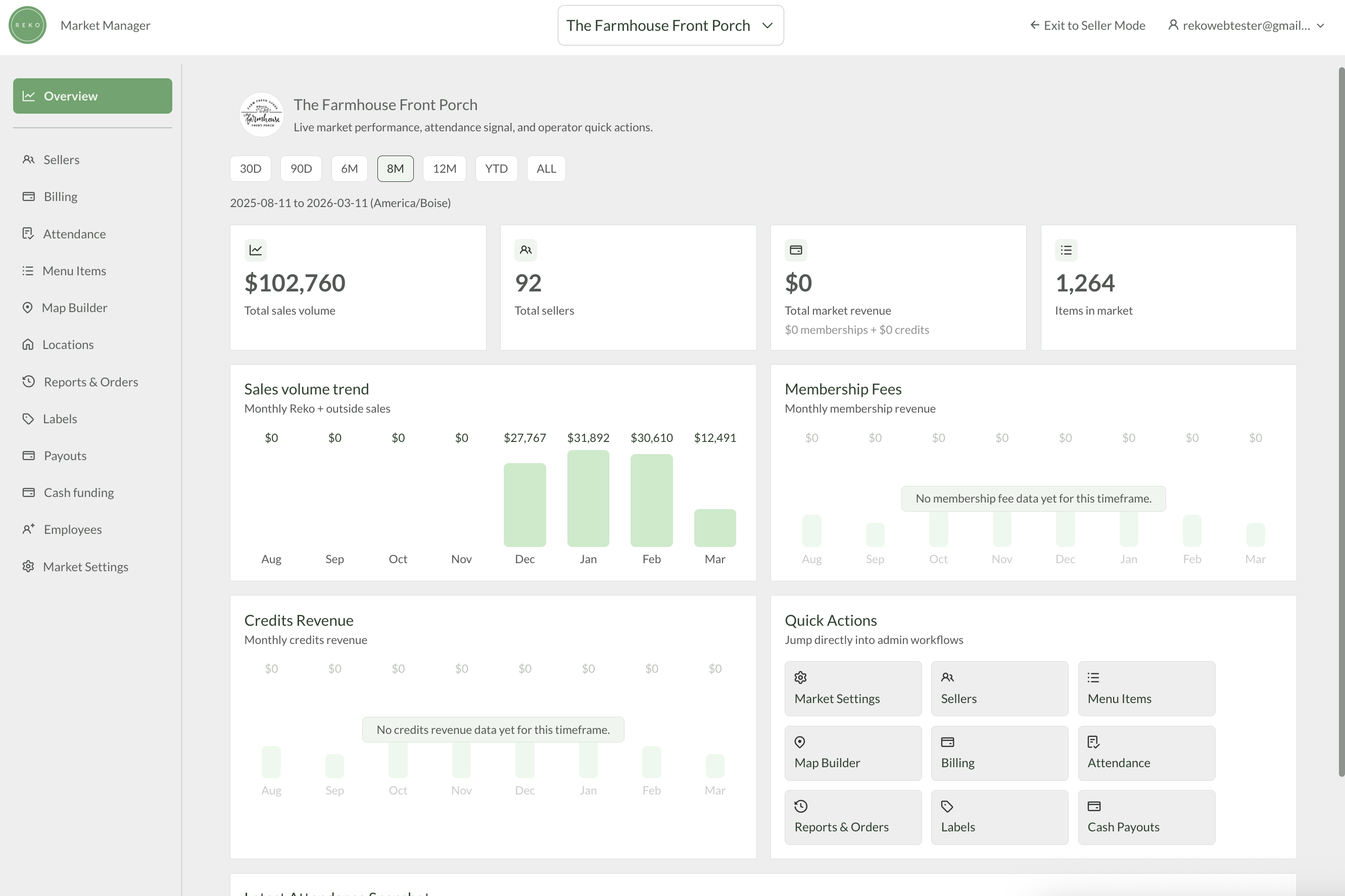Image resolution: width=1345 pixels, height=896 pixels.
Task: Select the ALL timeframe
Action: pyautogui.click(x=547, y=169)
